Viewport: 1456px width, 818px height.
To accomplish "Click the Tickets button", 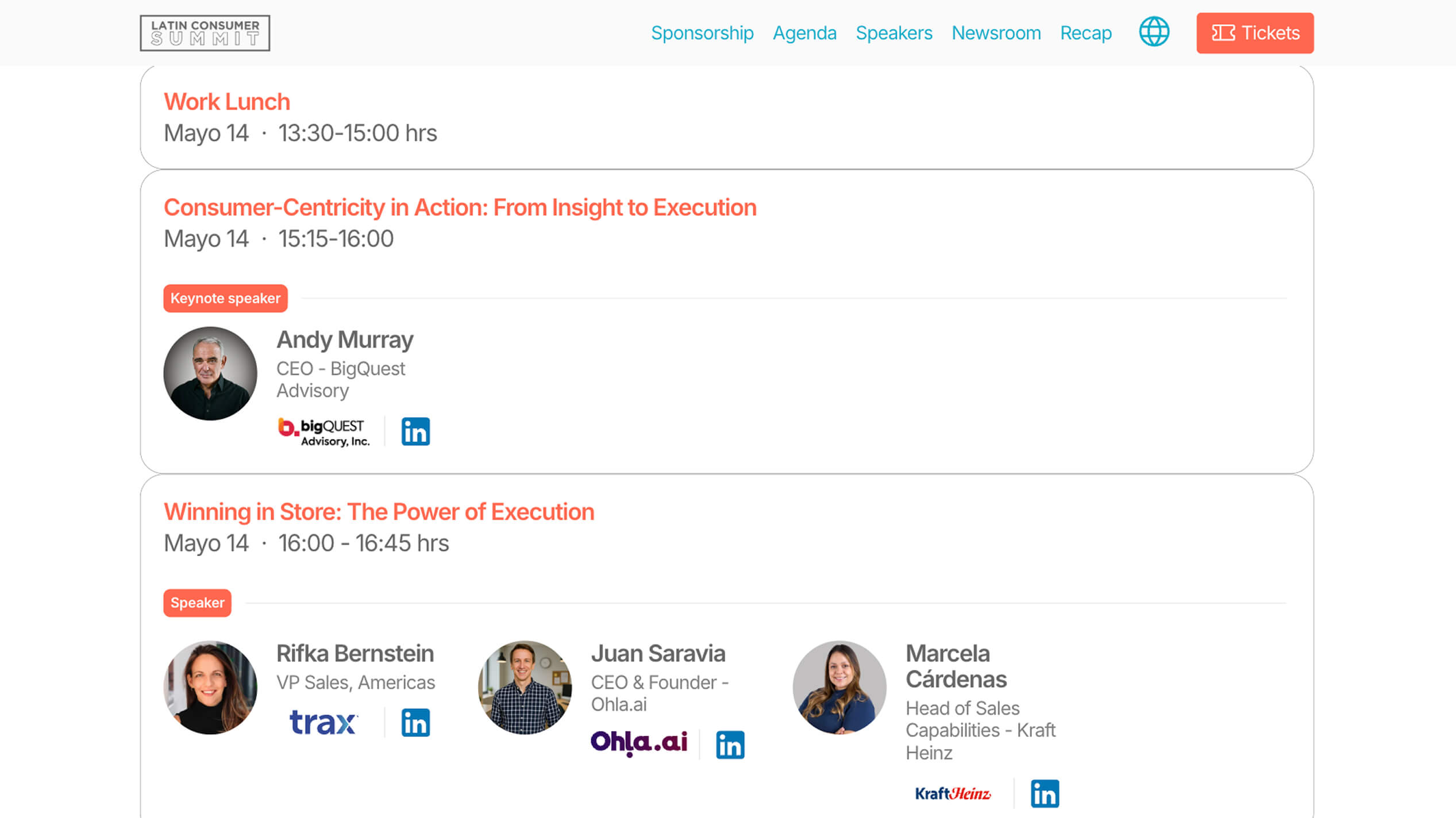I will (1255, 33).
